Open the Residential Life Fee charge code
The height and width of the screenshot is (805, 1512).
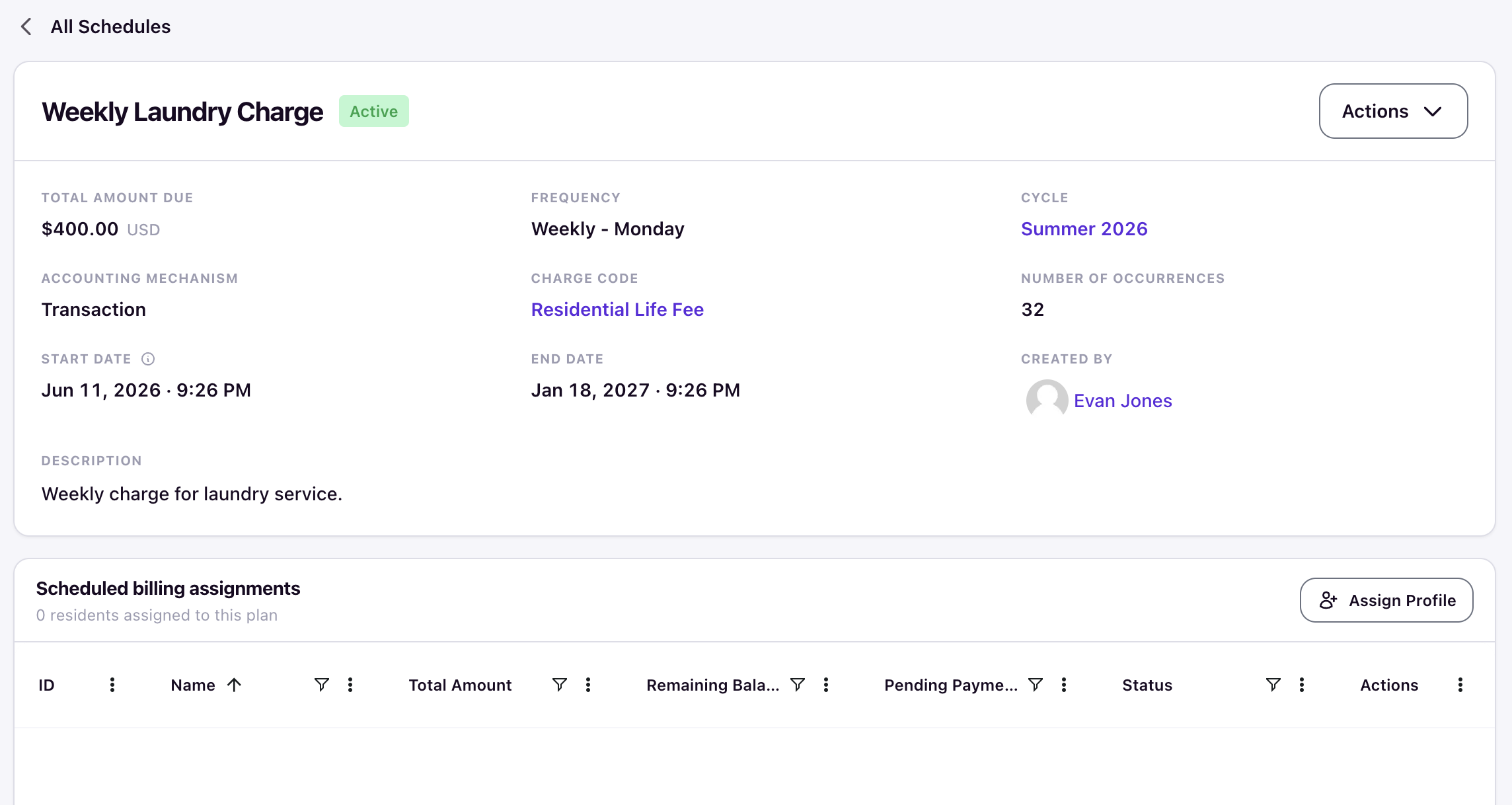click(x=617, y=309)
